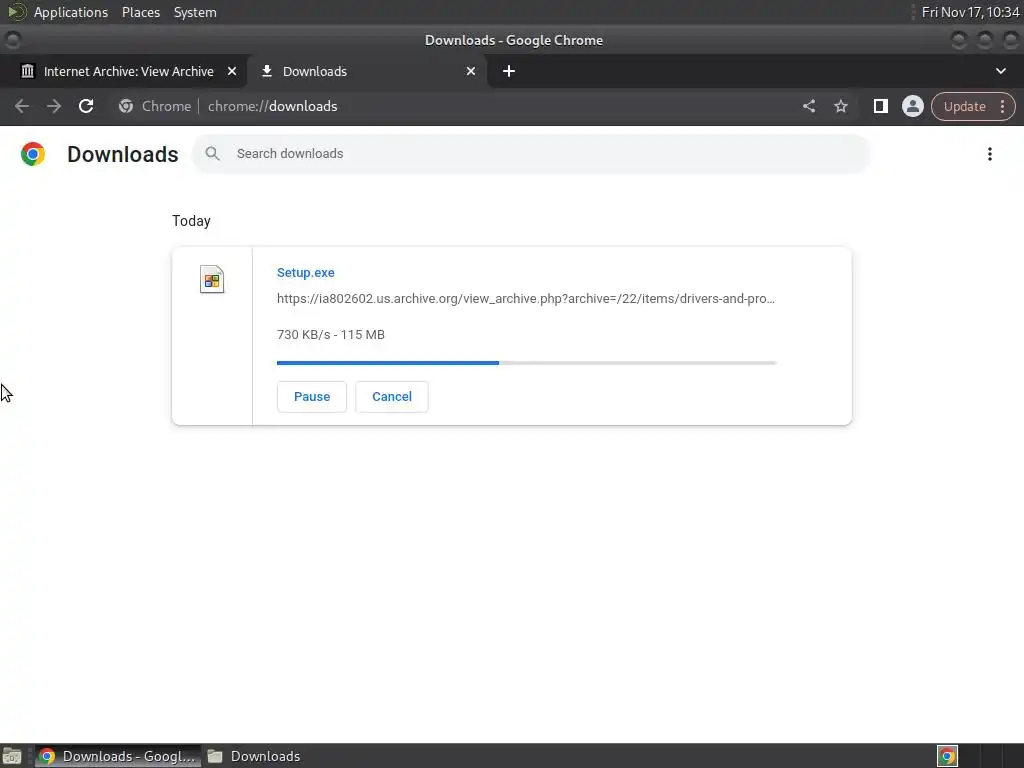Open the Downloads page more actions menu
Image resolution: width=1024 pixels, height=768 pixels.
click(x=989, y=154)
